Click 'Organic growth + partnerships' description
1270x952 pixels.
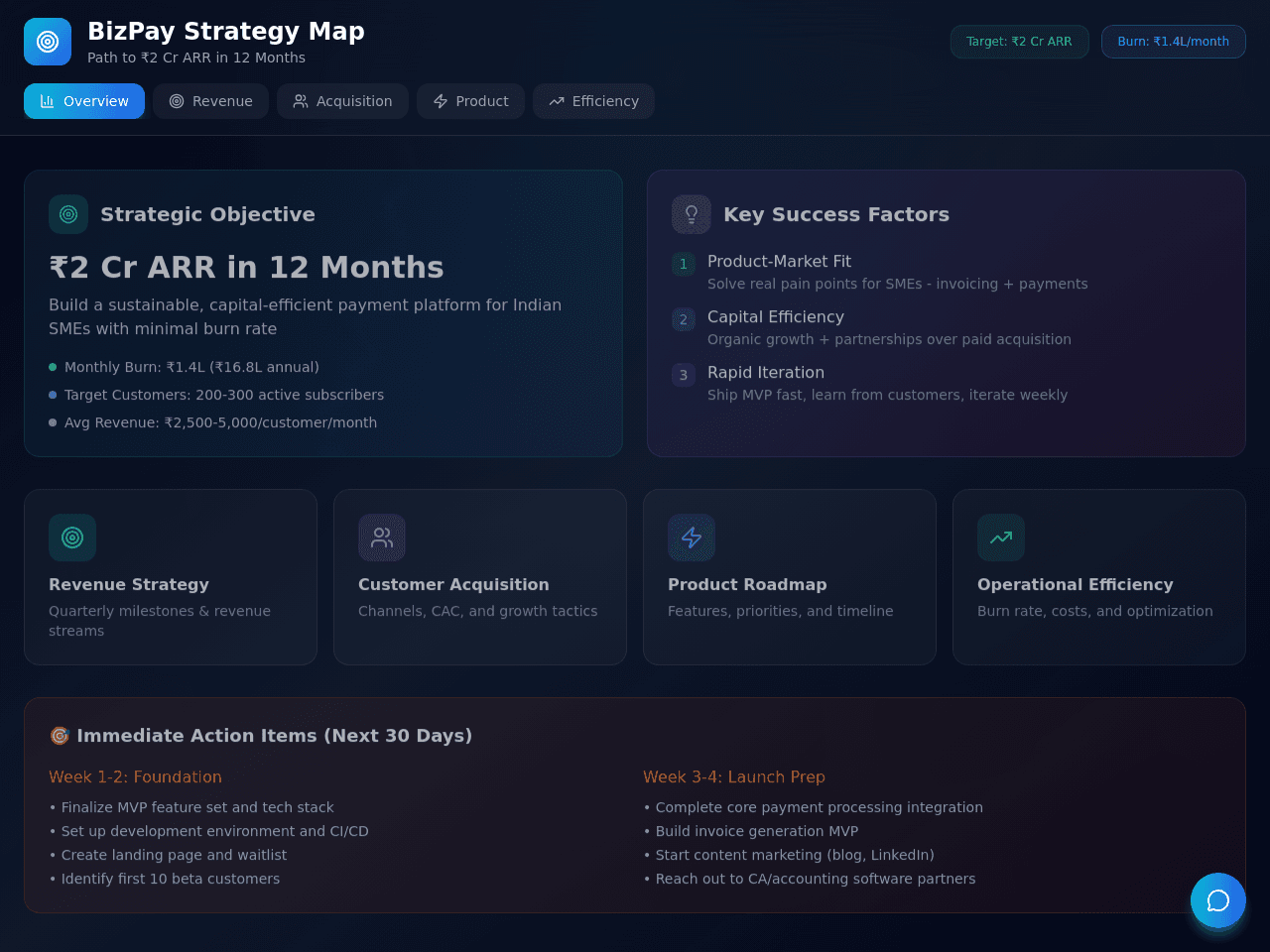(889, 339)
